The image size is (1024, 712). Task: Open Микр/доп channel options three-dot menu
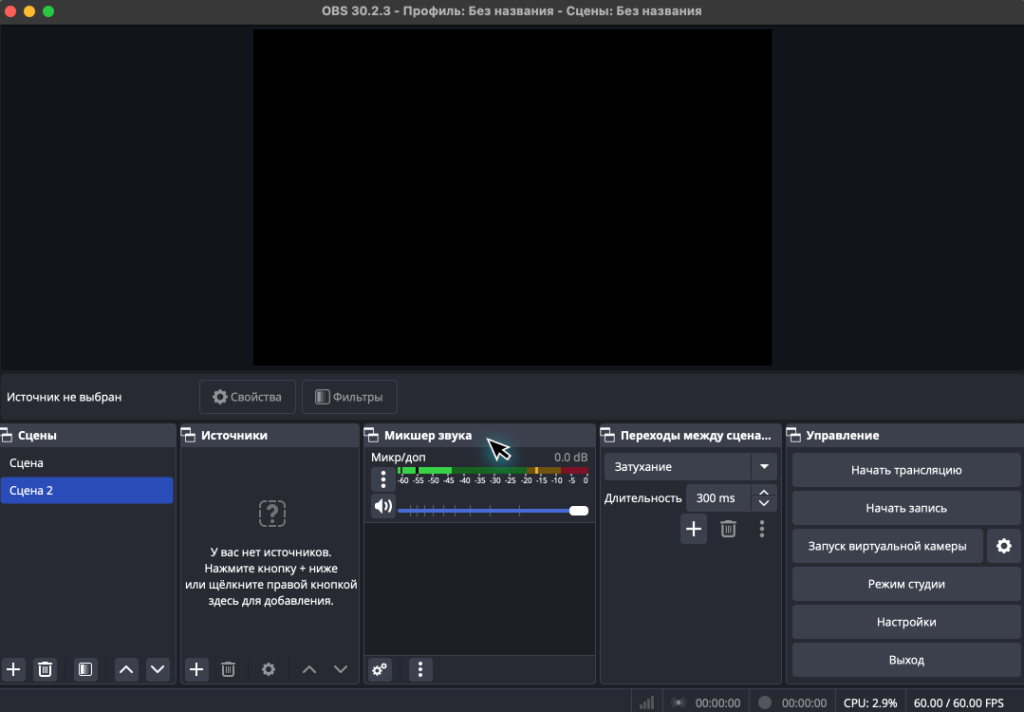tap(383, 479)
